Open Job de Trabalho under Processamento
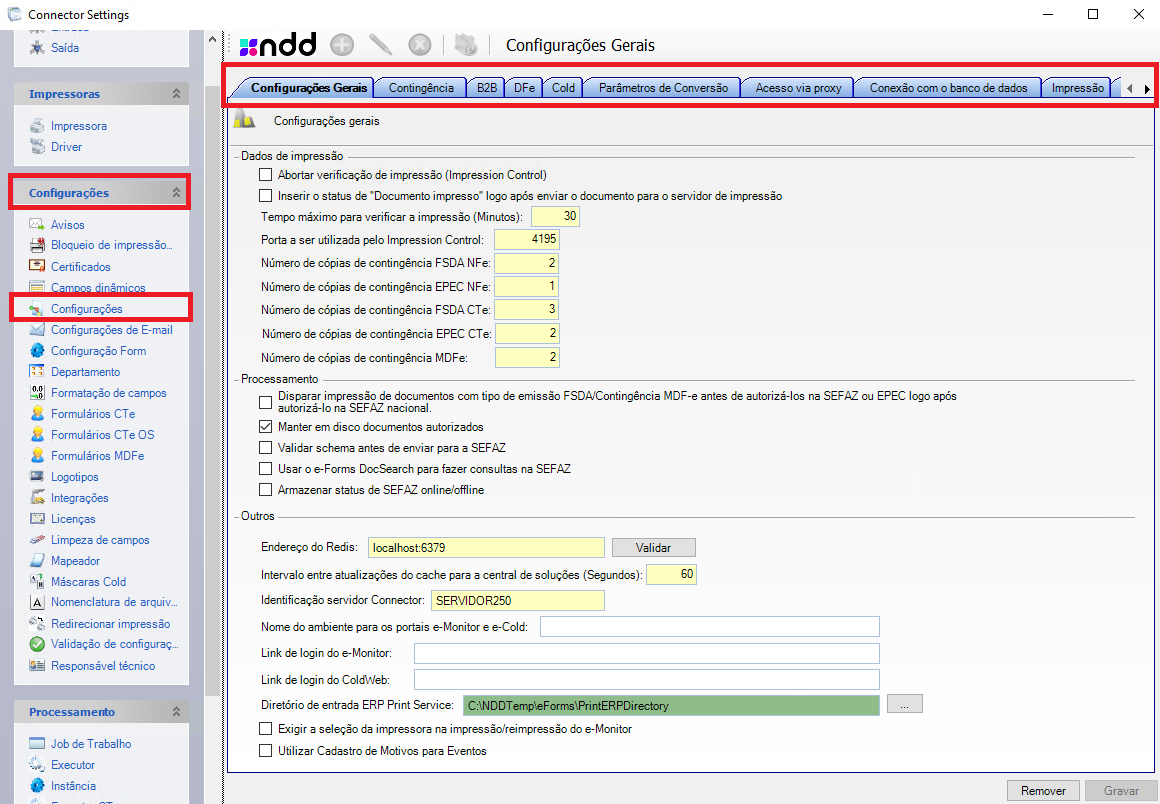The height and width of the screenshot is (804, 1160). 90,744
